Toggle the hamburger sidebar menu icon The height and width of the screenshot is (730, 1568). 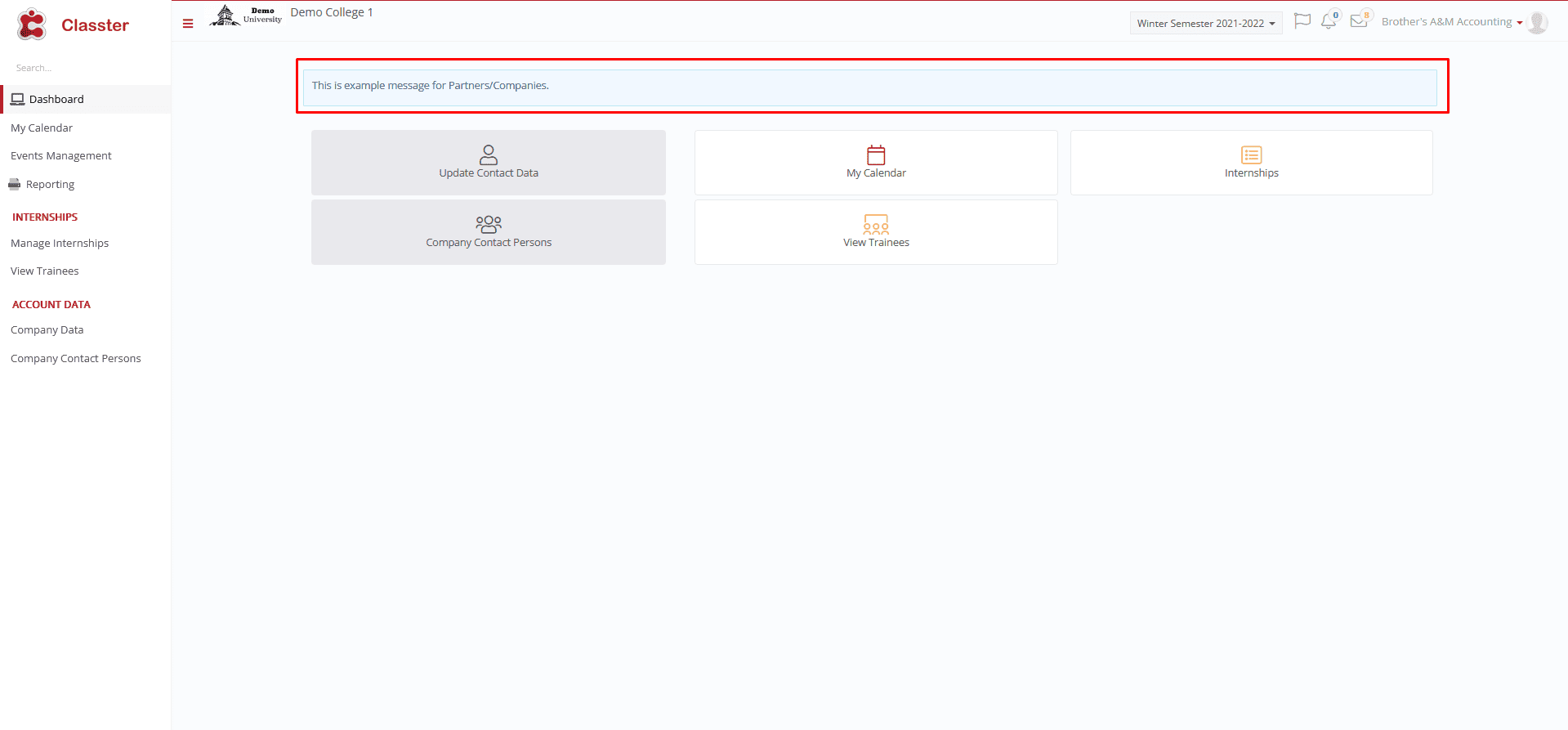point(188,24)
